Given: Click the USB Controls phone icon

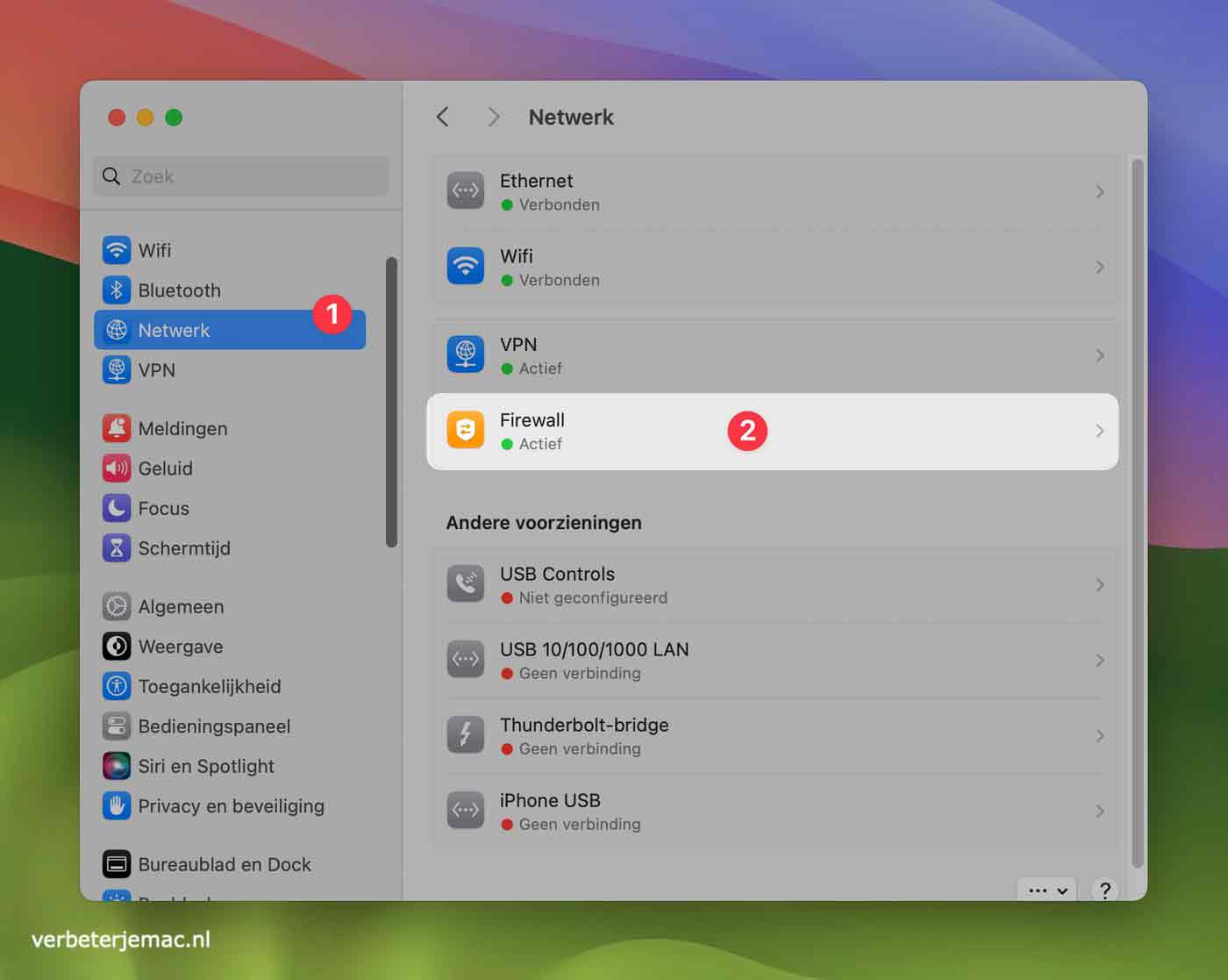Looking at the screenshot, I should click(465, 584).
